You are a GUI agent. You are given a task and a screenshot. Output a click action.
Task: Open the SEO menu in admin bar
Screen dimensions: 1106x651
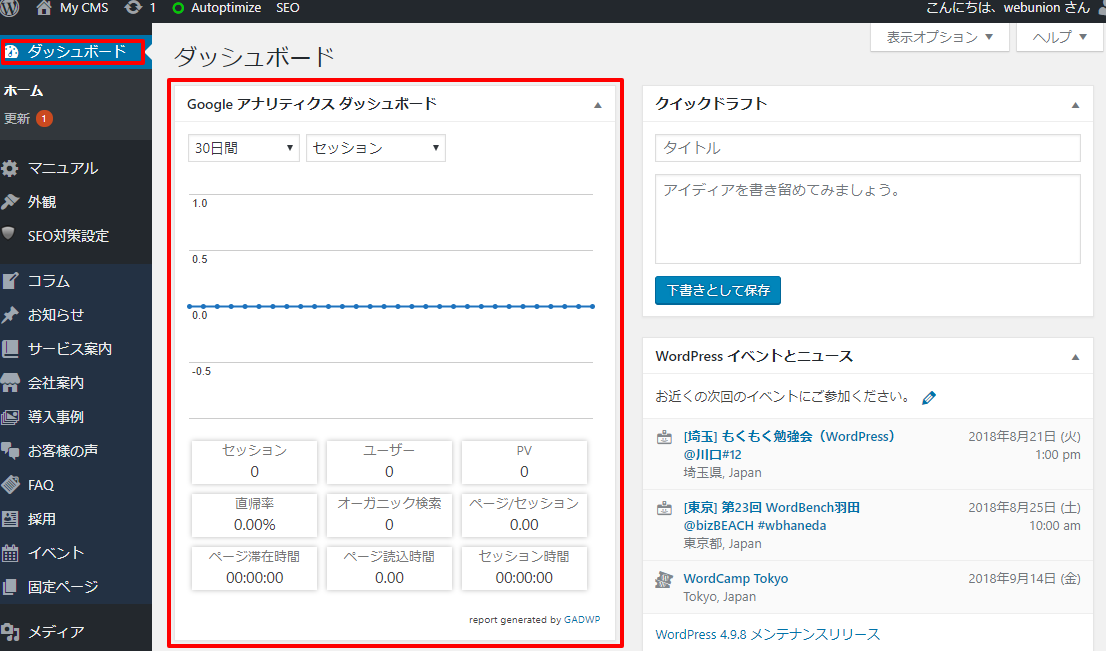288,8
